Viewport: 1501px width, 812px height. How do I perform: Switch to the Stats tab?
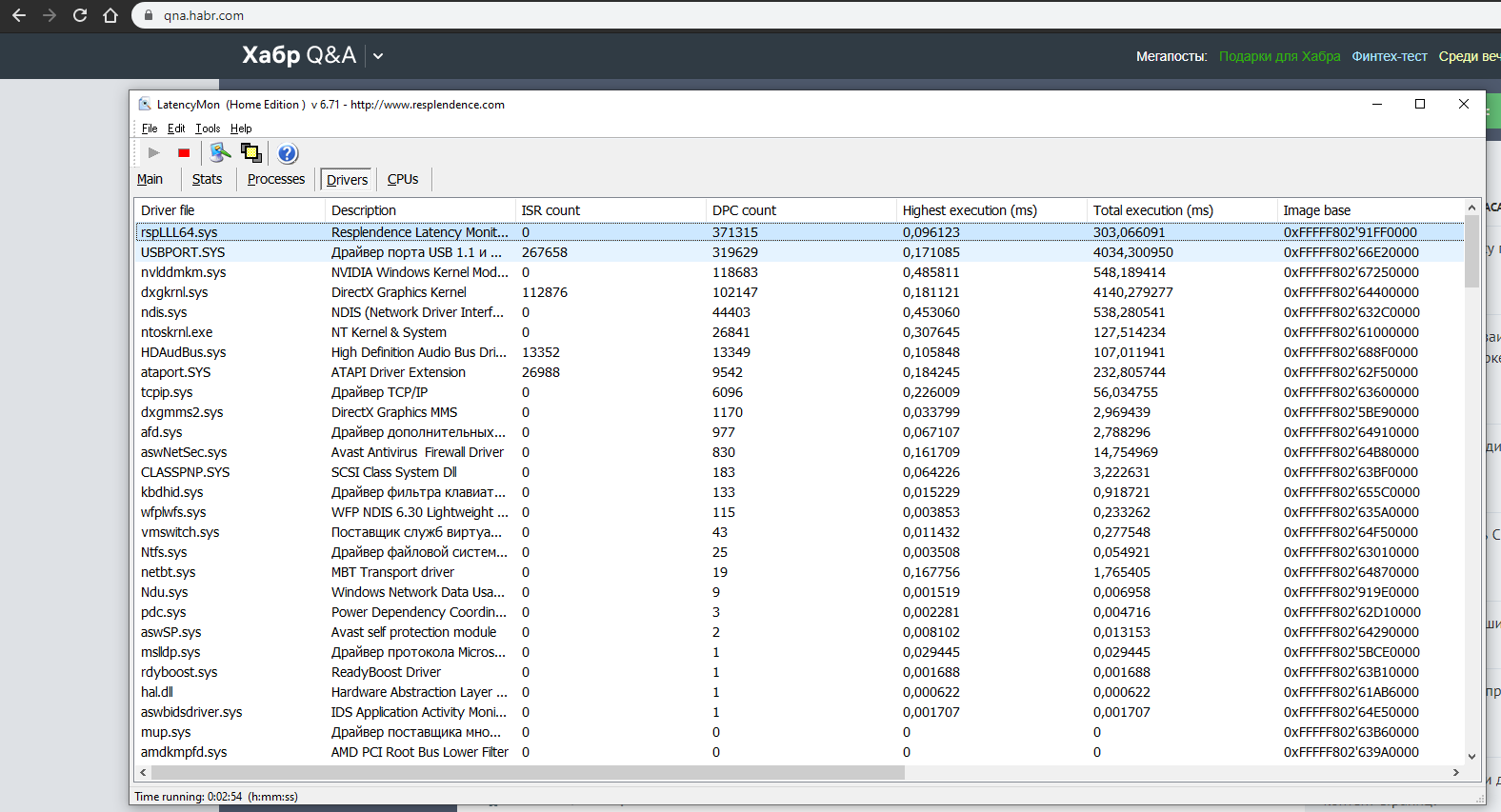[207, 179]
